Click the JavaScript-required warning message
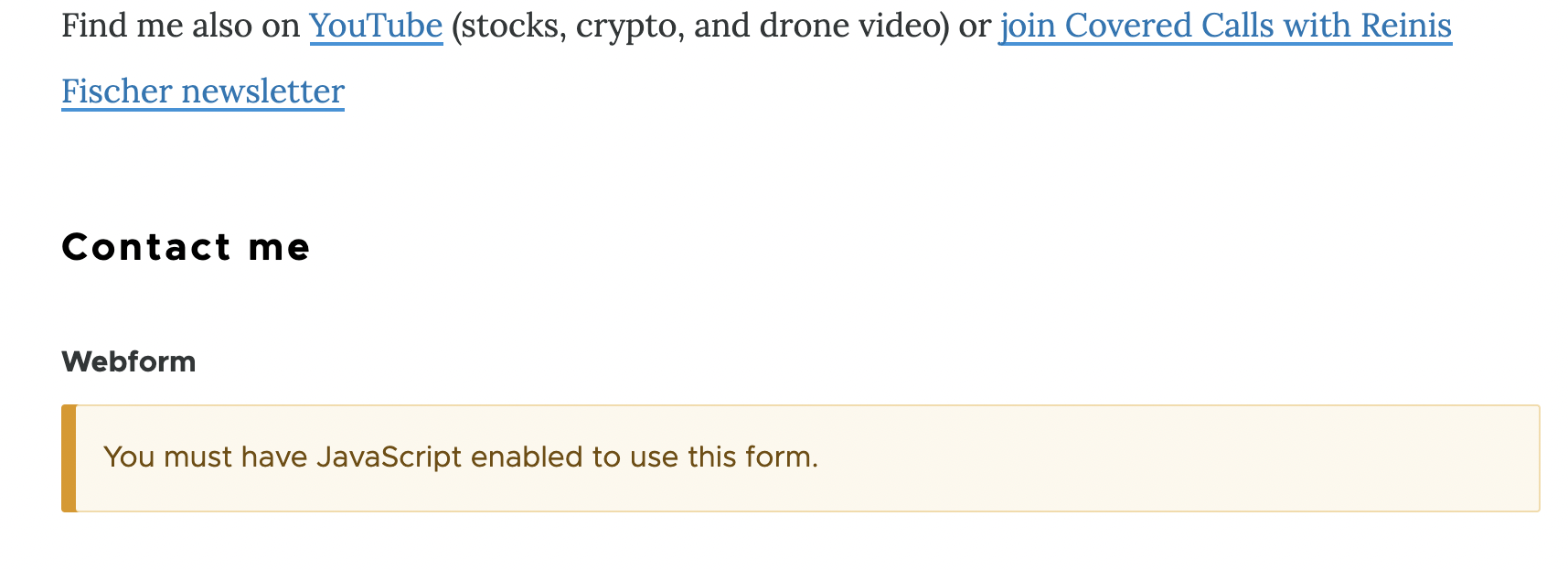Viewport: 1568px width, 570px height. 461,457
